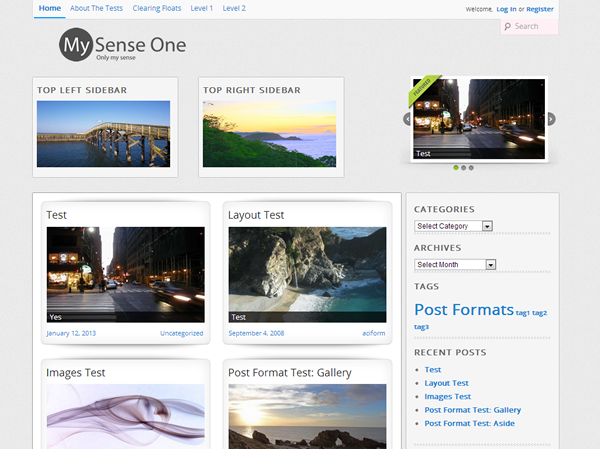
Task: Click the Post Formats tag
Action: pos(463,310)
